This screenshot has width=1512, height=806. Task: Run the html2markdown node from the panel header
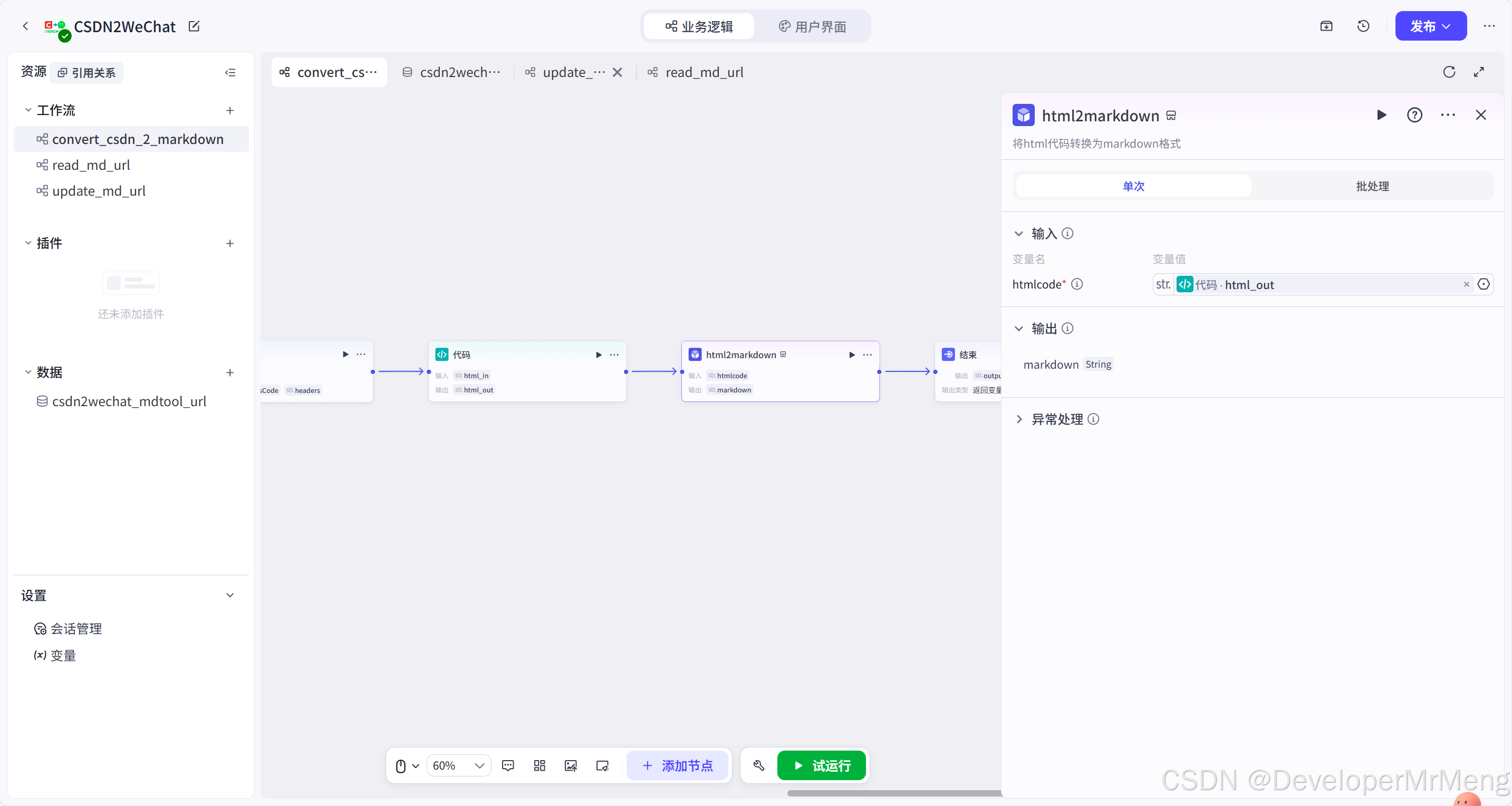click(1381, 115)
